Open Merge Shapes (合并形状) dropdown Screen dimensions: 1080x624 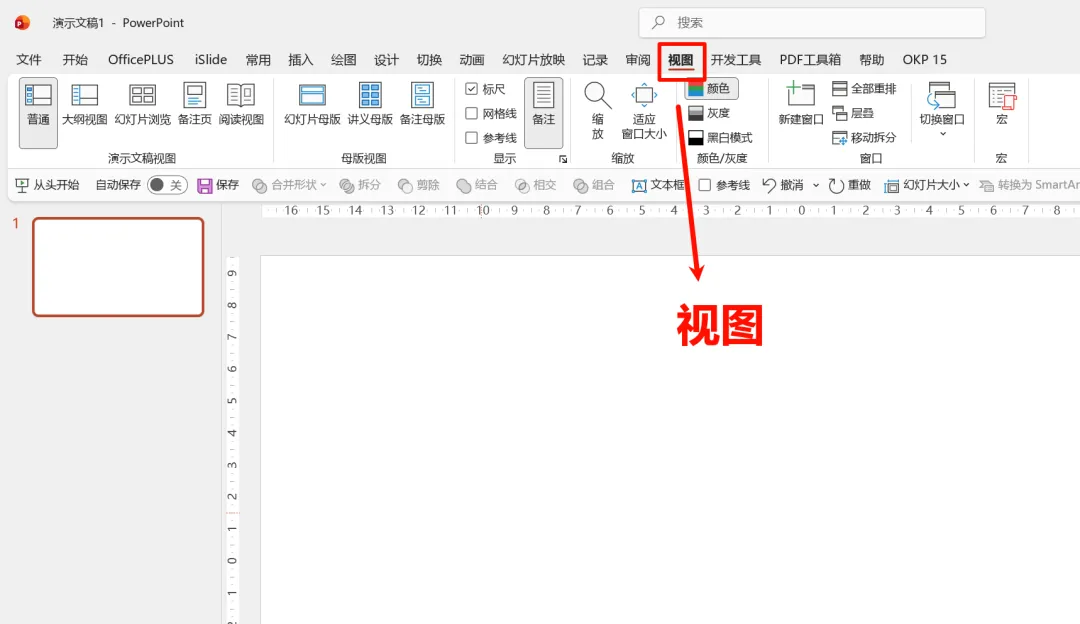pyautogui.click(x=289, y=185)
